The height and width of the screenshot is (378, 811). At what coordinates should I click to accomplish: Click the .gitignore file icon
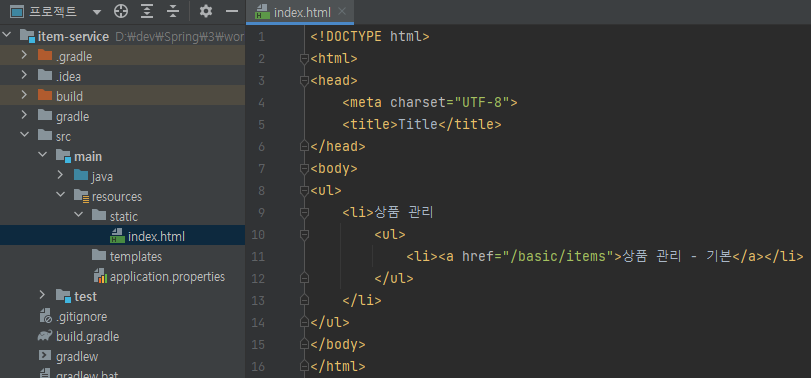tap(46, 316)
